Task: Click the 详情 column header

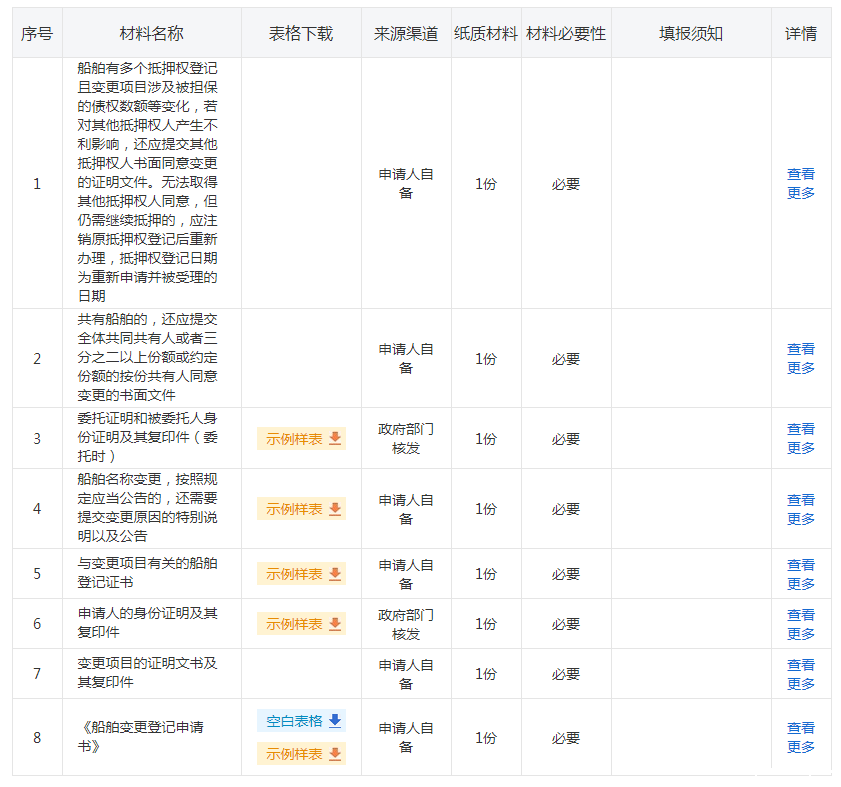Action: pos(800,34)
